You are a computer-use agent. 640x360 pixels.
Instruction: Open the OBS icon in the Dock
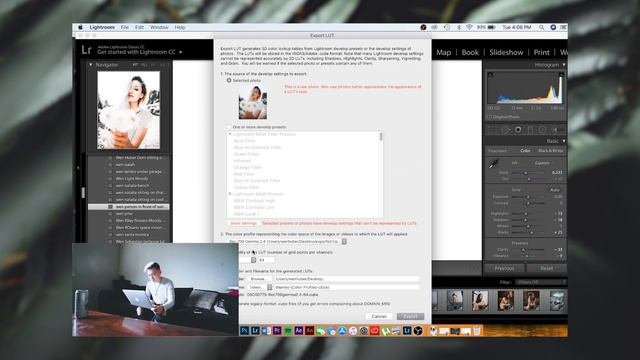(x=418, y=331)
